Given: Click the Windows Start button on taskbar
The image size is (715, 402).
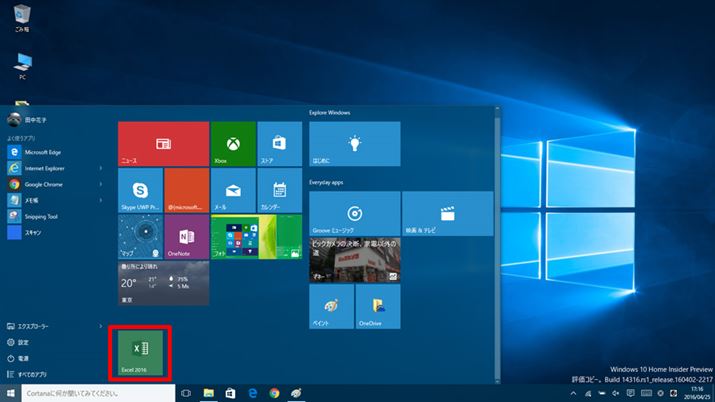Looking at the screenshot, I should coord(11,394).
